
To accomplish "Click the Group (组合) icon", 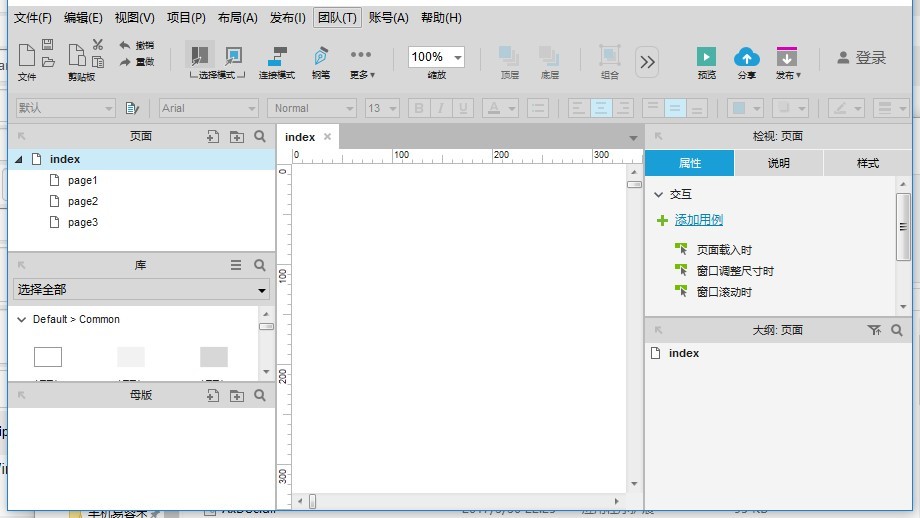I will coord(610,62).
